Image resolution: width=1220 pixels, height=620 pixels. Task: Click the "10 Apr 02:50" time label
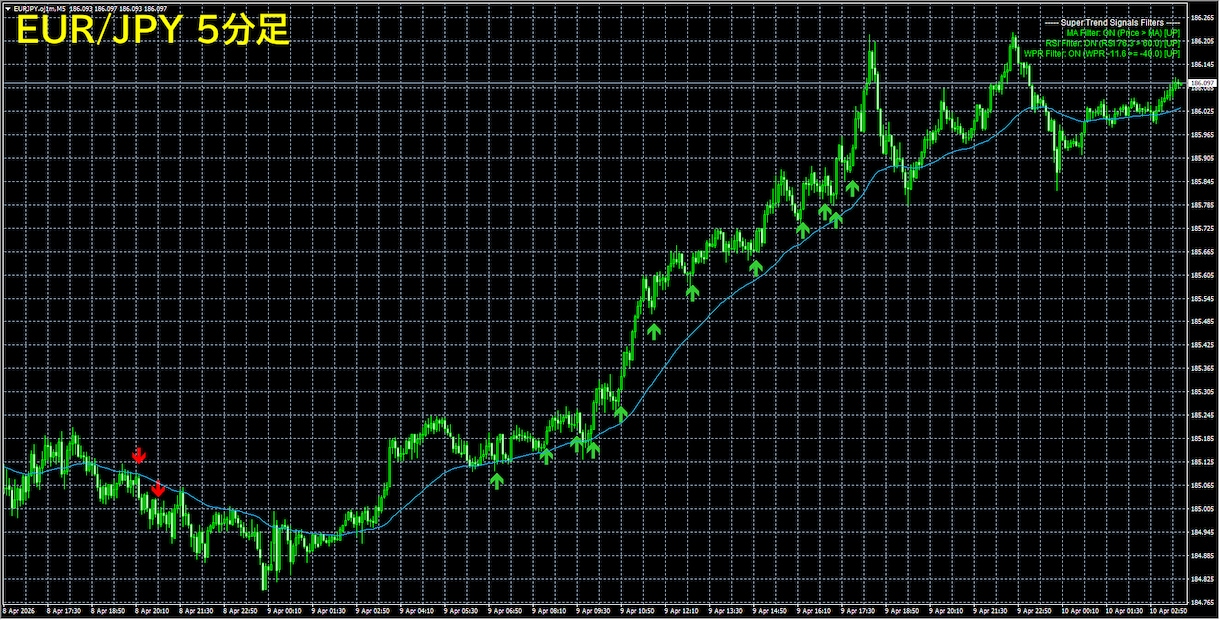[x=1168, y=609]
